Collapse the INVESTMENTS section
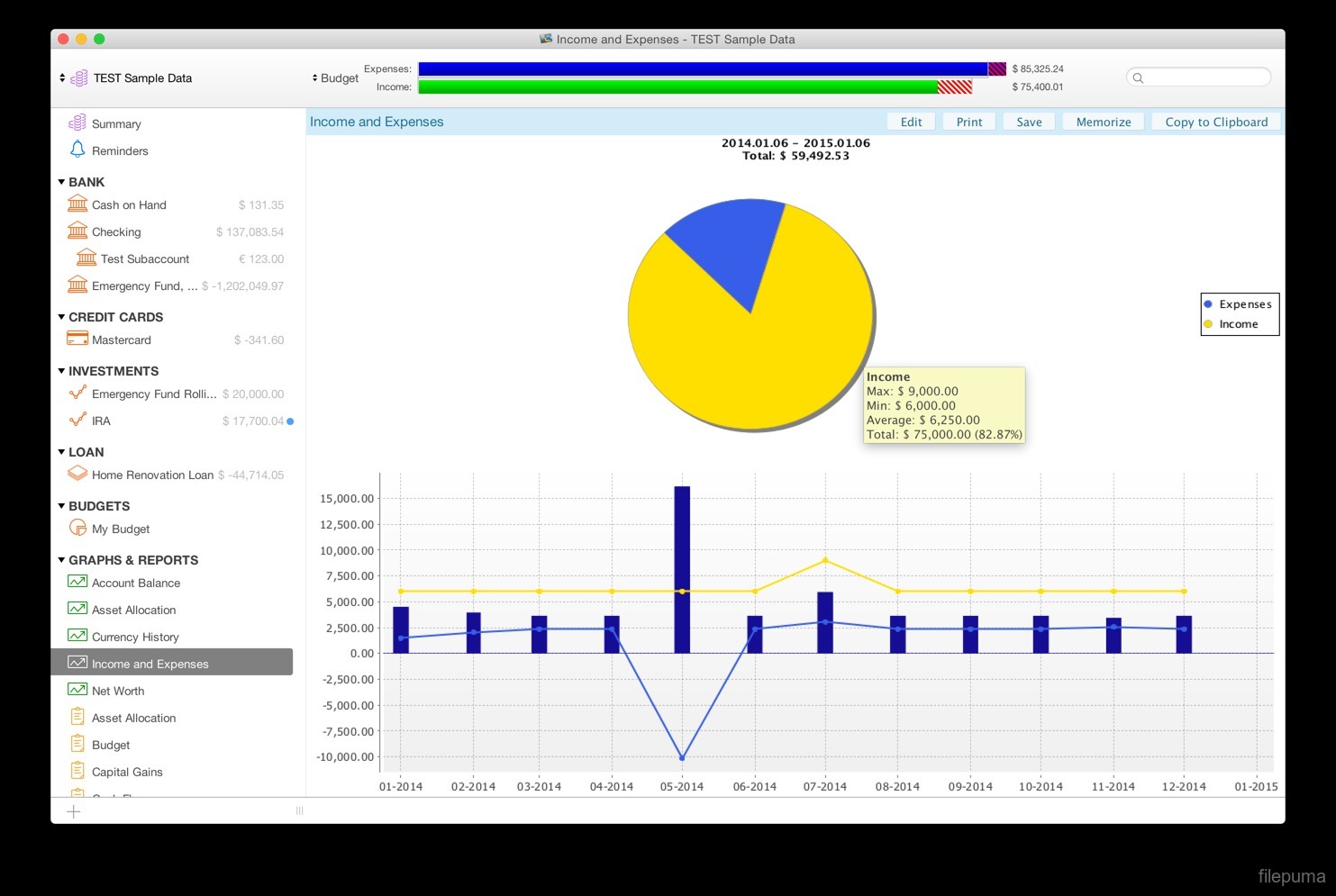1336x896 pixels. pos(61,371)
